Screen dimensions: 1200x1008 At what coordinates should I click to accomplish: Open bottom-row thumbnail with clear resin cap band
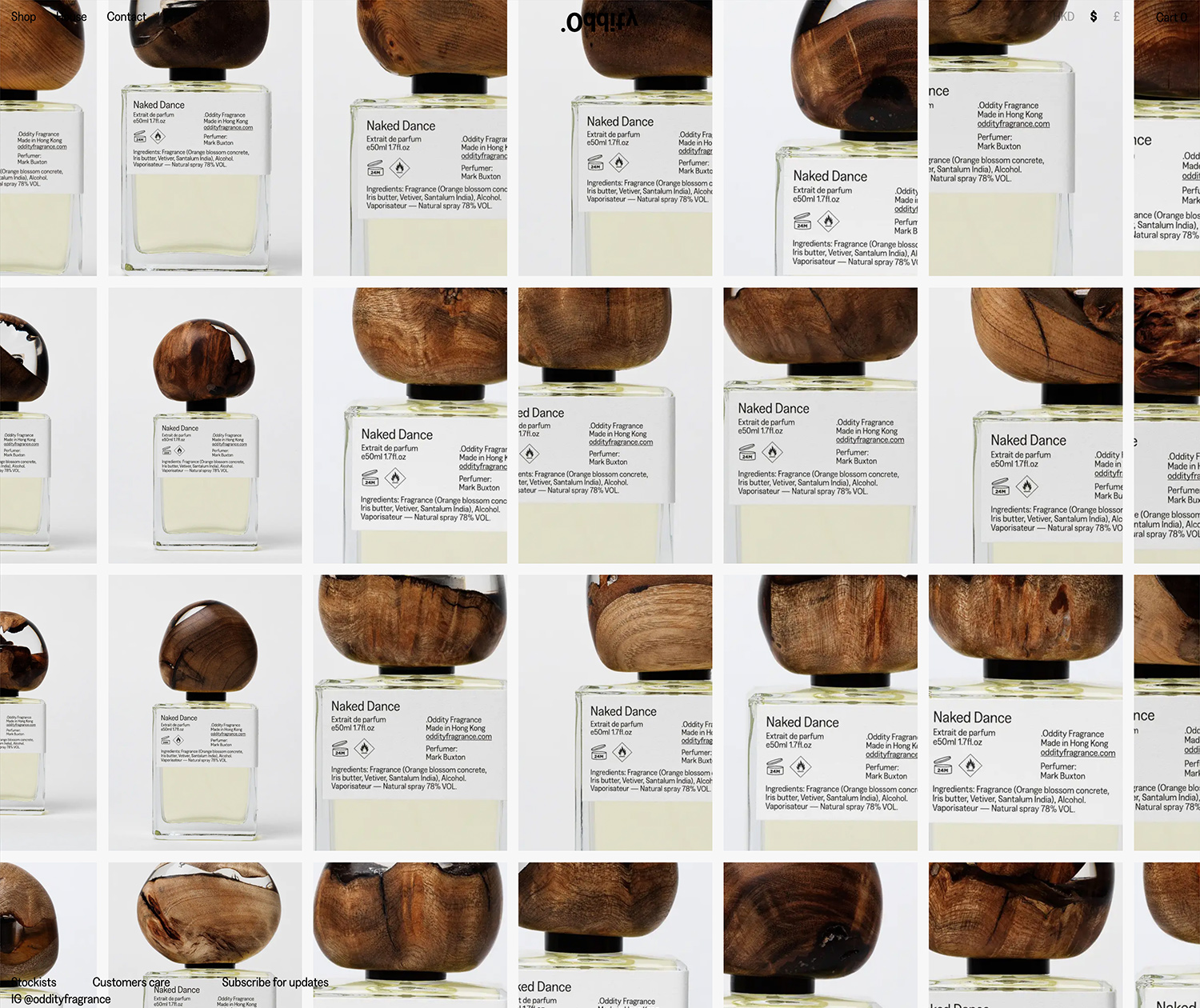click(x=206, y=935)
